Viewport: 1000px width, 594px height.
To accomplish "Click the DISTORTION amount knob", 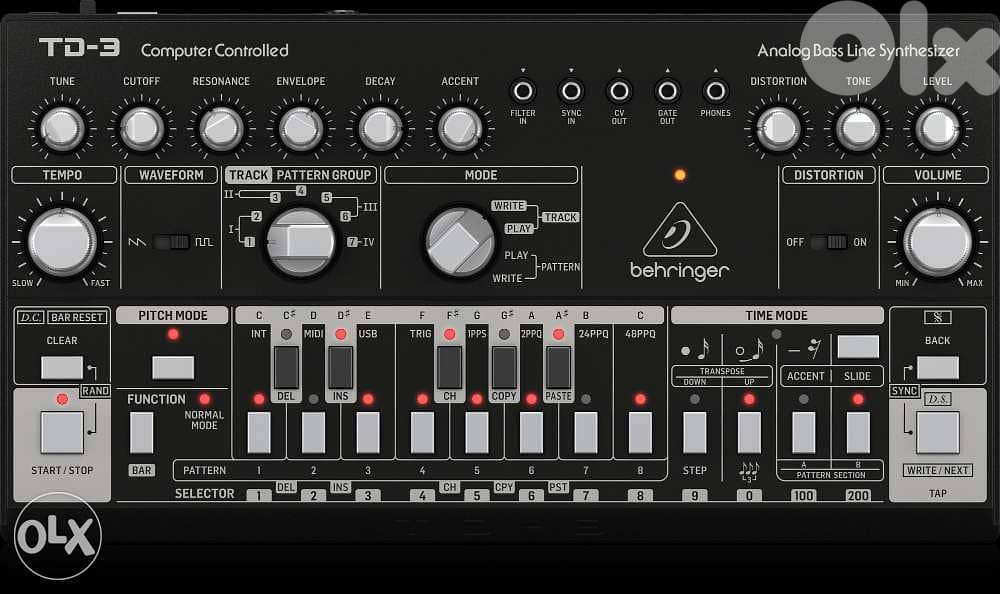I will point(778,128).
